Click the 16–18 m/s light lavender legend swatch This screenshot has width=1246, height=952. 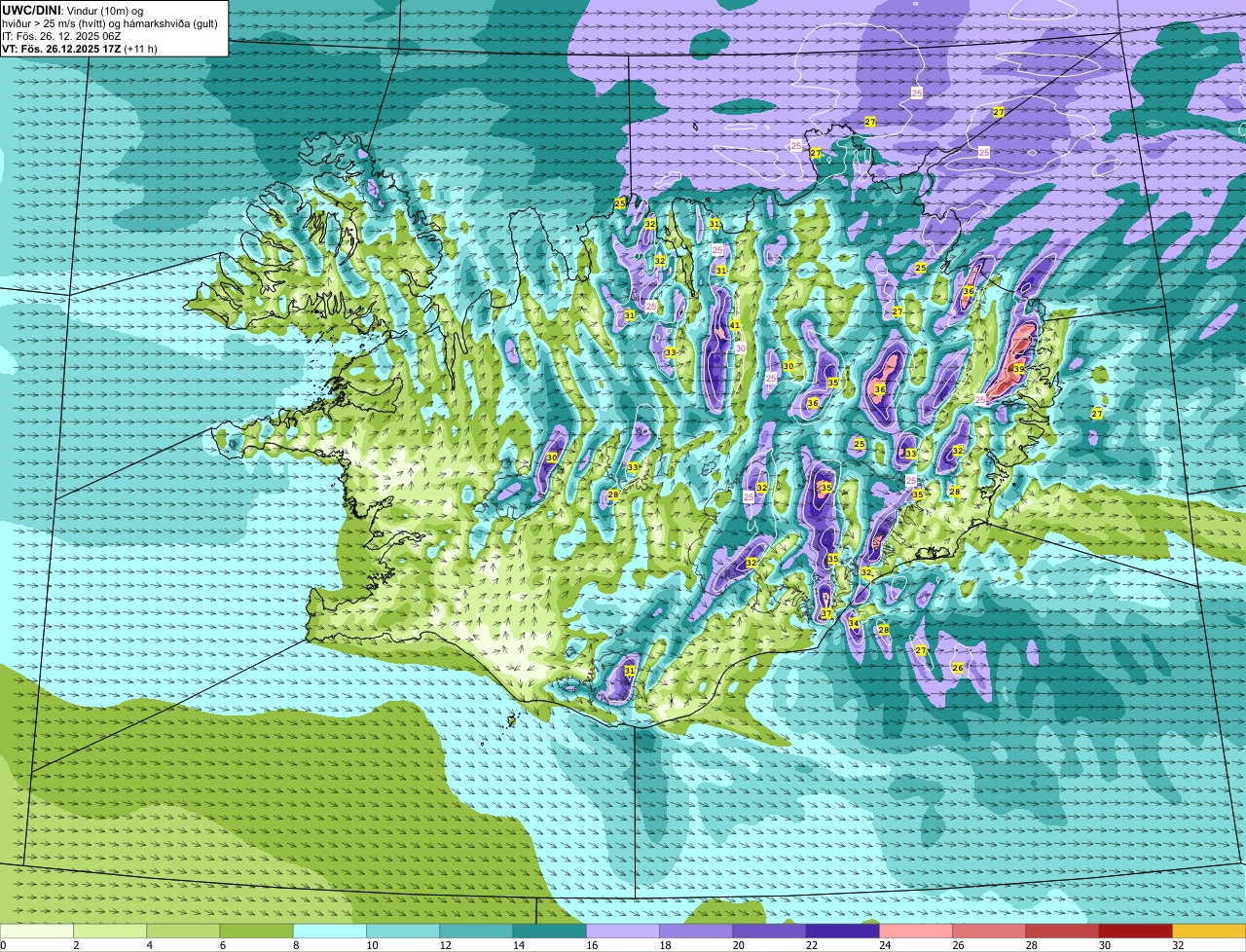[x=623, y=932]
